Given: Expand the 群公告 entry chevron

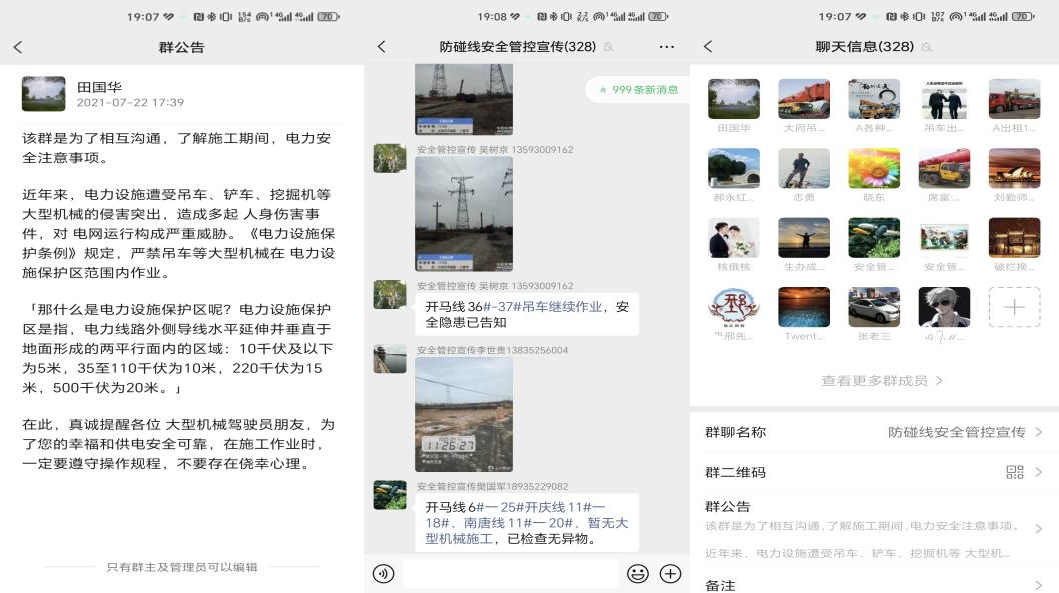Looking at the screenshot, I should point(1038,528).
